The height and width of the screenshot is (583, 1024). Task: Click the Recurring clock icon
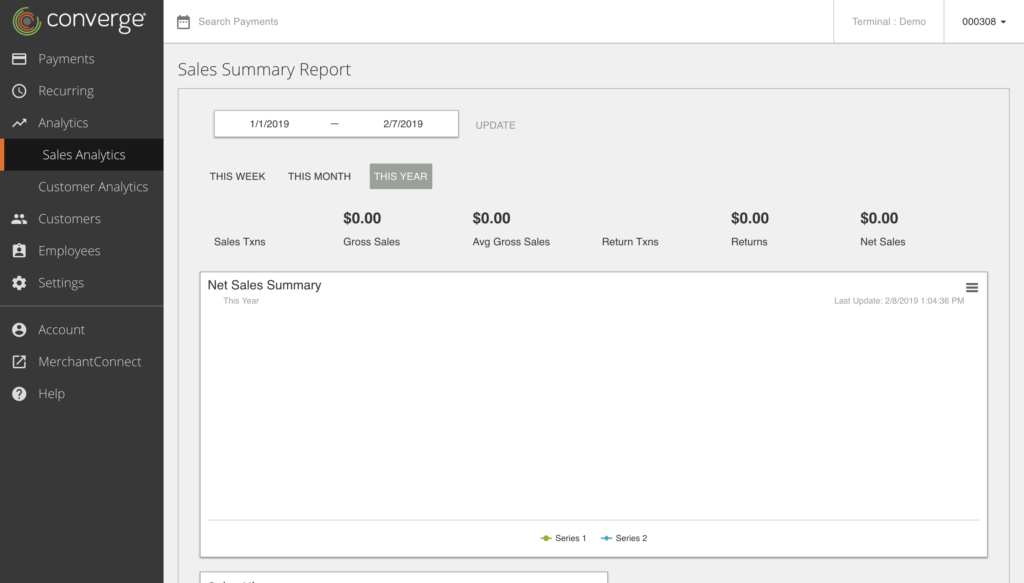pos(19,91)
